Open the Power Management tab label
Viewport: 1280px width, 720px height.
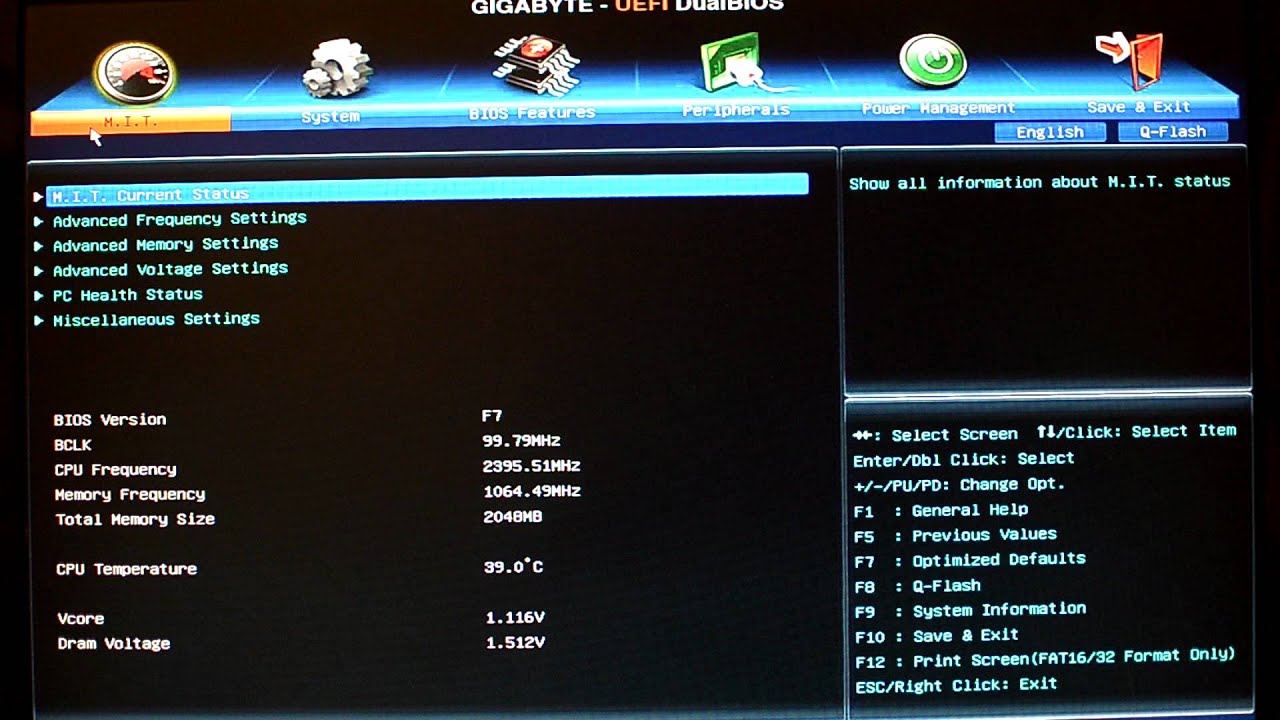pos(939,108)
